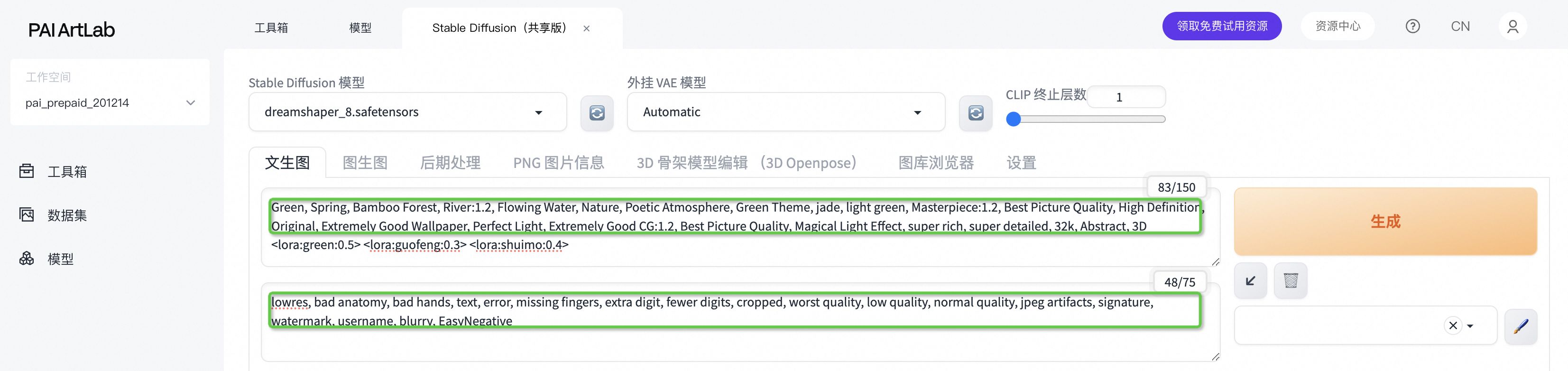Click the arrow icon below the generate button
This screenshot has width=1568, height=371.
(1250, 281)
